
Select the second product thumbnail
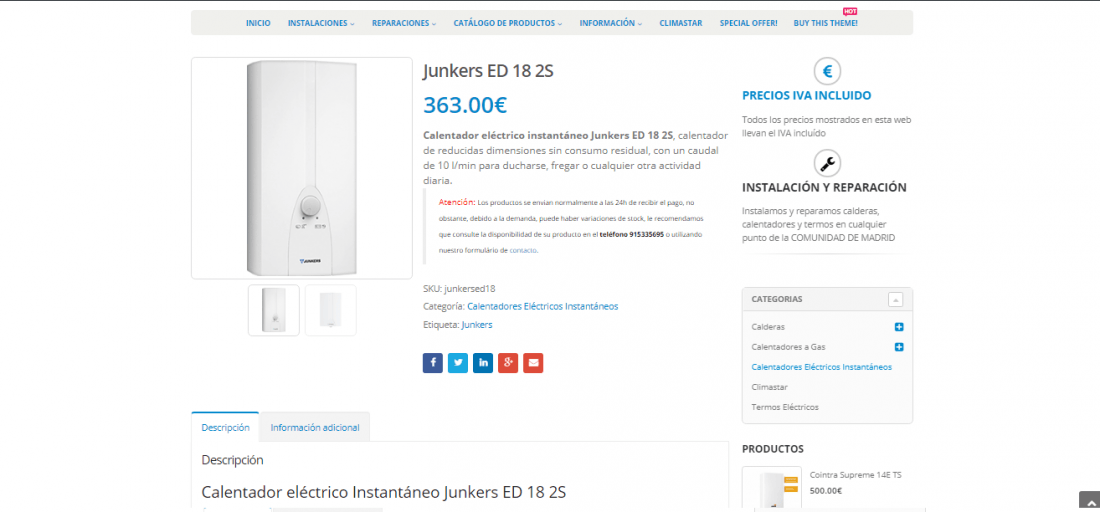point(330,310)
